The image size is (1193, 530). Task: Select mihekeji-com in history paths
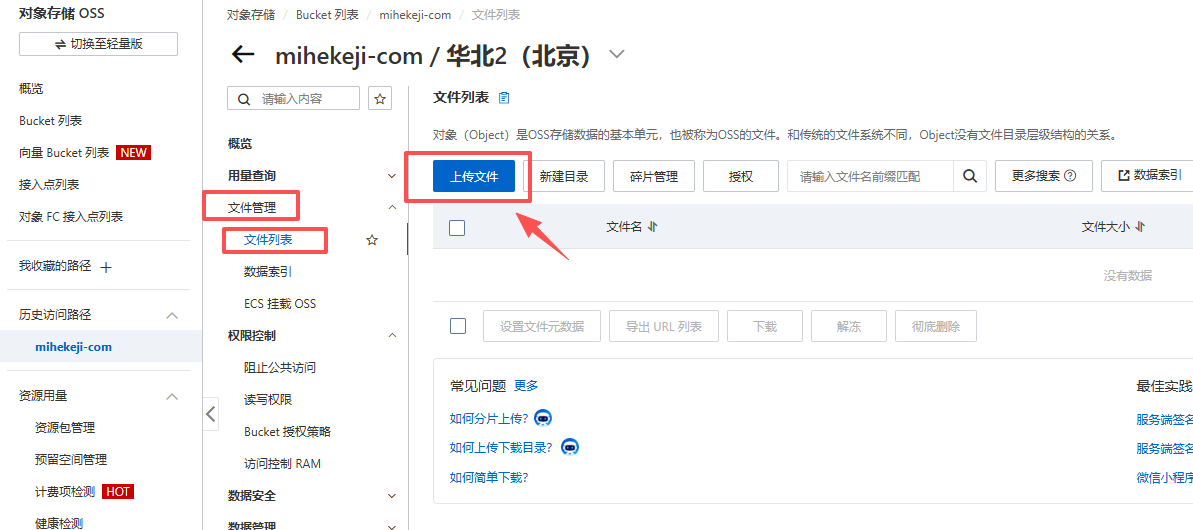pos(74,347)
